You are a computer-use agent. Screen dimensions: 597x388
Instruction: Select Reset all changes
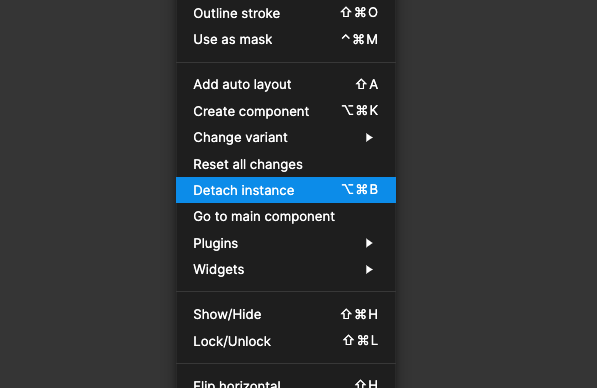(x=286, y=164)
